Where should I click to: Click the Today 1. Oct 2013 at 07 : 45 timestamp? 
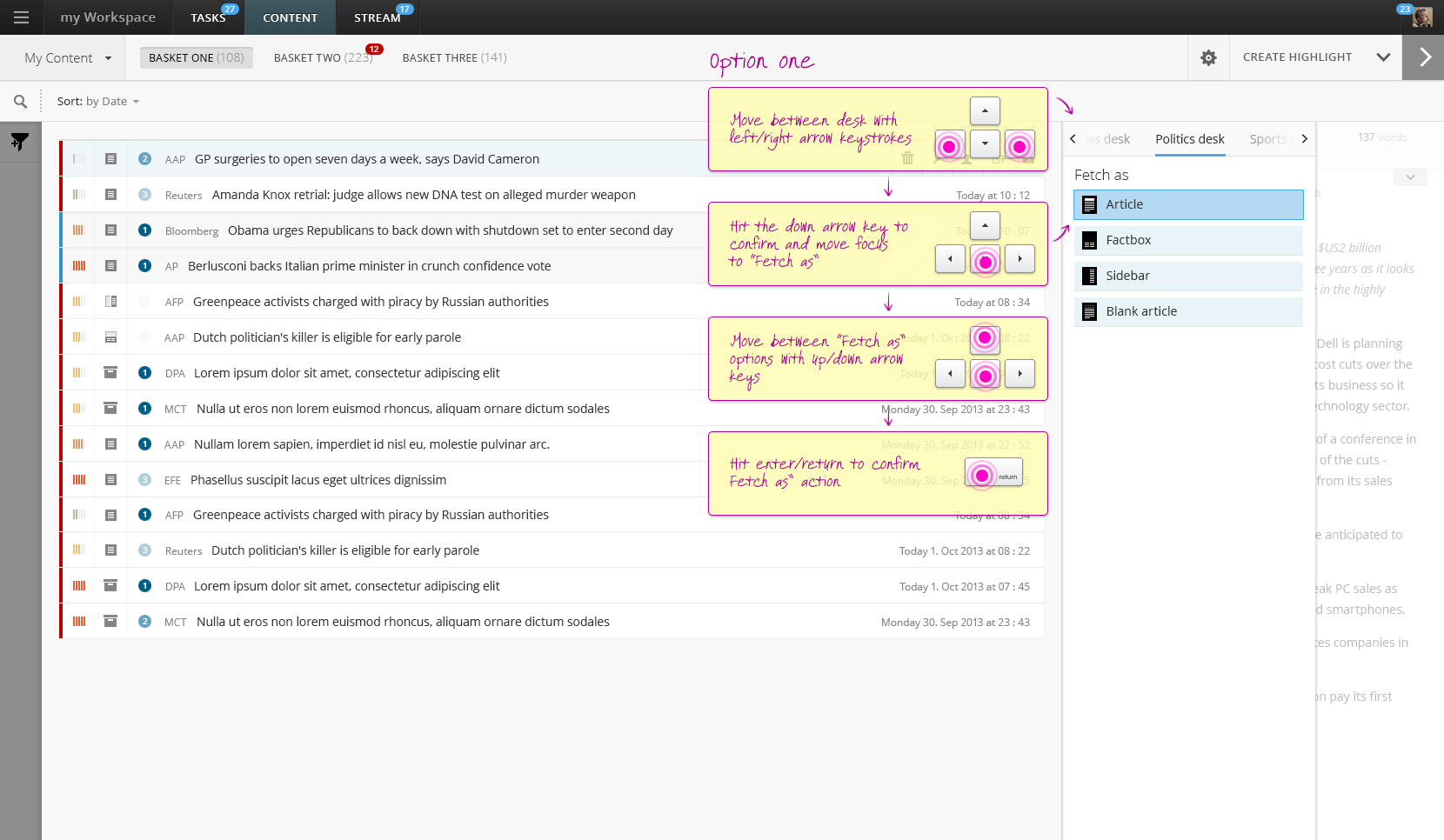965,587
